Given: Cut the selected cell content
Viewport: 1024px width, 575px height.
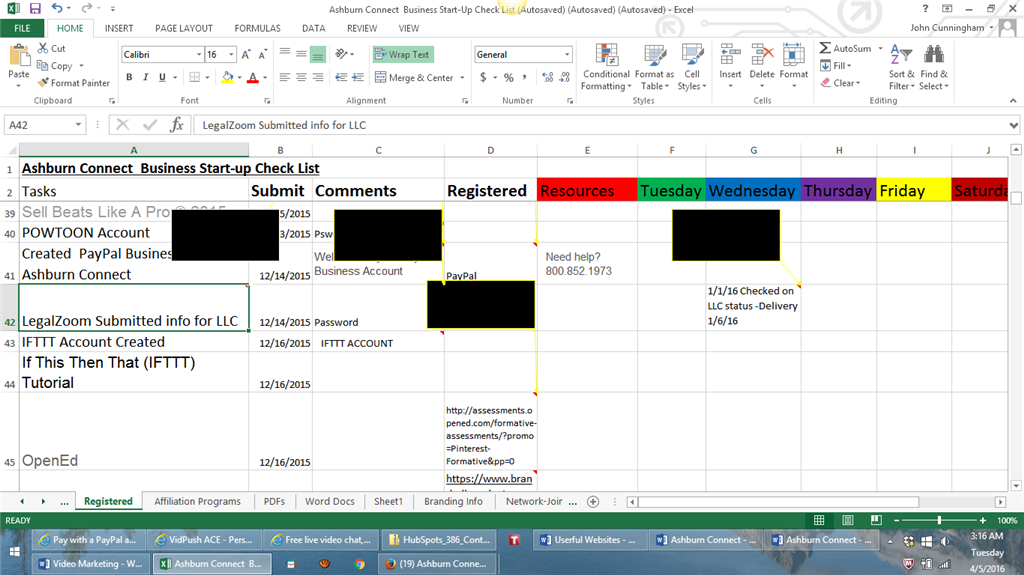Looking at the screenshot, I should [52, 48].
